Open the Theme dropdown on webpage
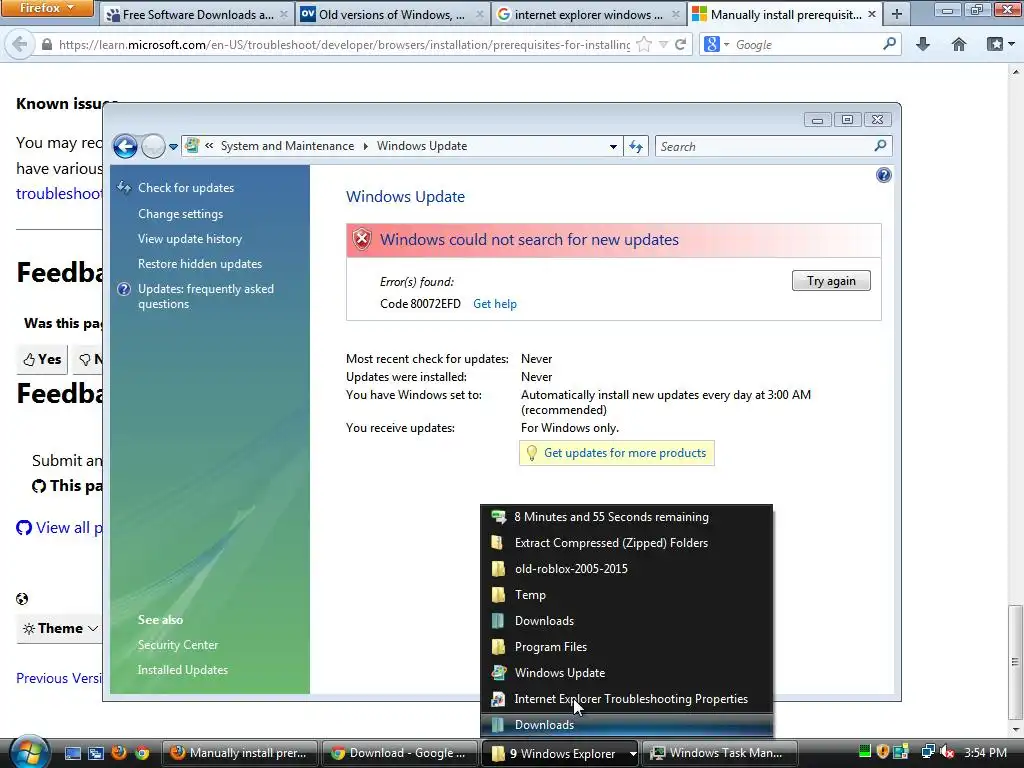 [x=60, y=628]
